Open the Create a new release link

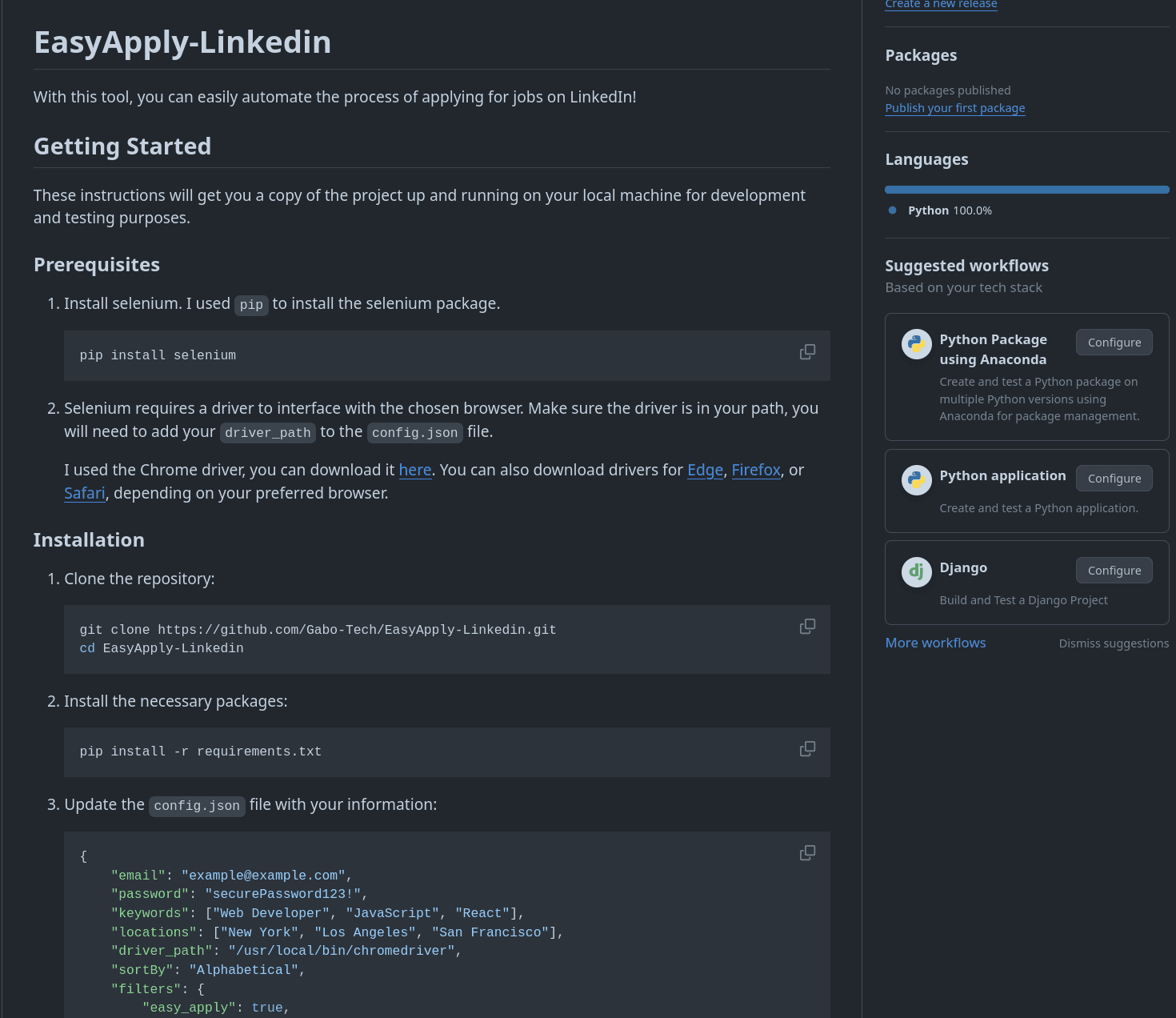(x=941, y=4)
